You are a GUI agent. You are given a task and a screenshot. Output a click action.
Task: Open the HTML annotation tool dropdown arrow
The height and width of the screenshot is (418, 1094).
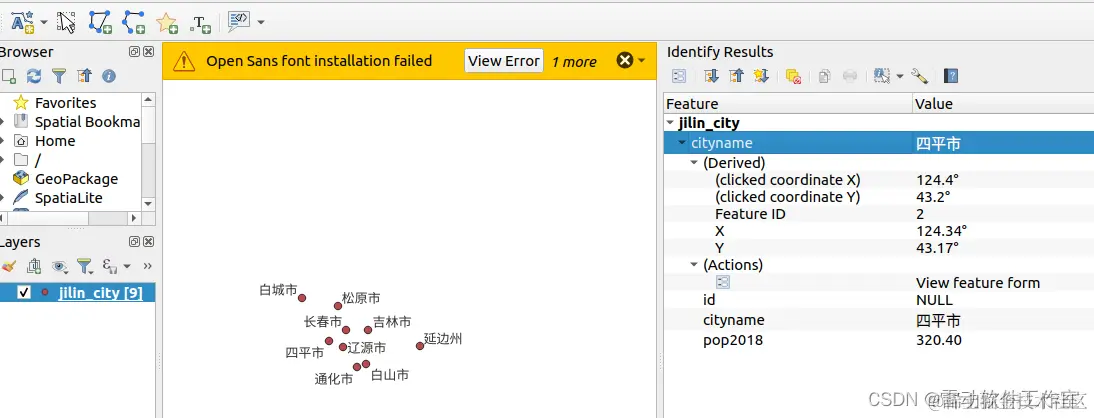[260, 22]
